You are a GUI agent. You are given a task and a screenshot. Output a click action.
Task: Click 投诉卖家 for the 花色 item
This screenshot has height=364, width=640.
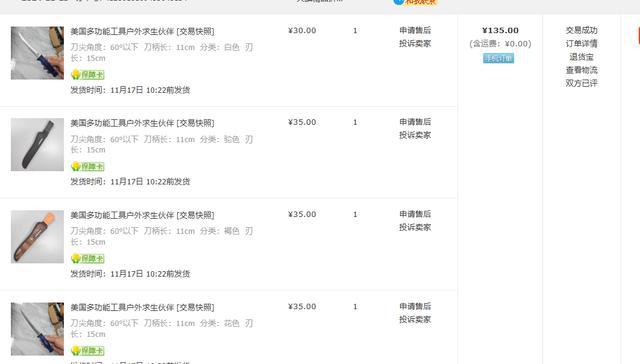(415, 320)
